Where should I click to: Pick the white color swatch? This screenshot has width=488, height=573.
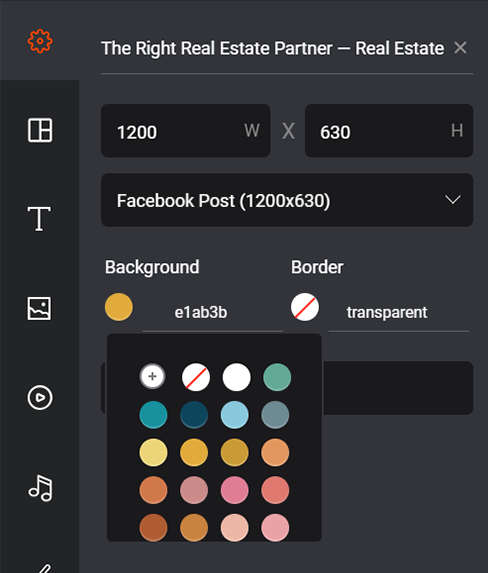[x=237, y=377]
